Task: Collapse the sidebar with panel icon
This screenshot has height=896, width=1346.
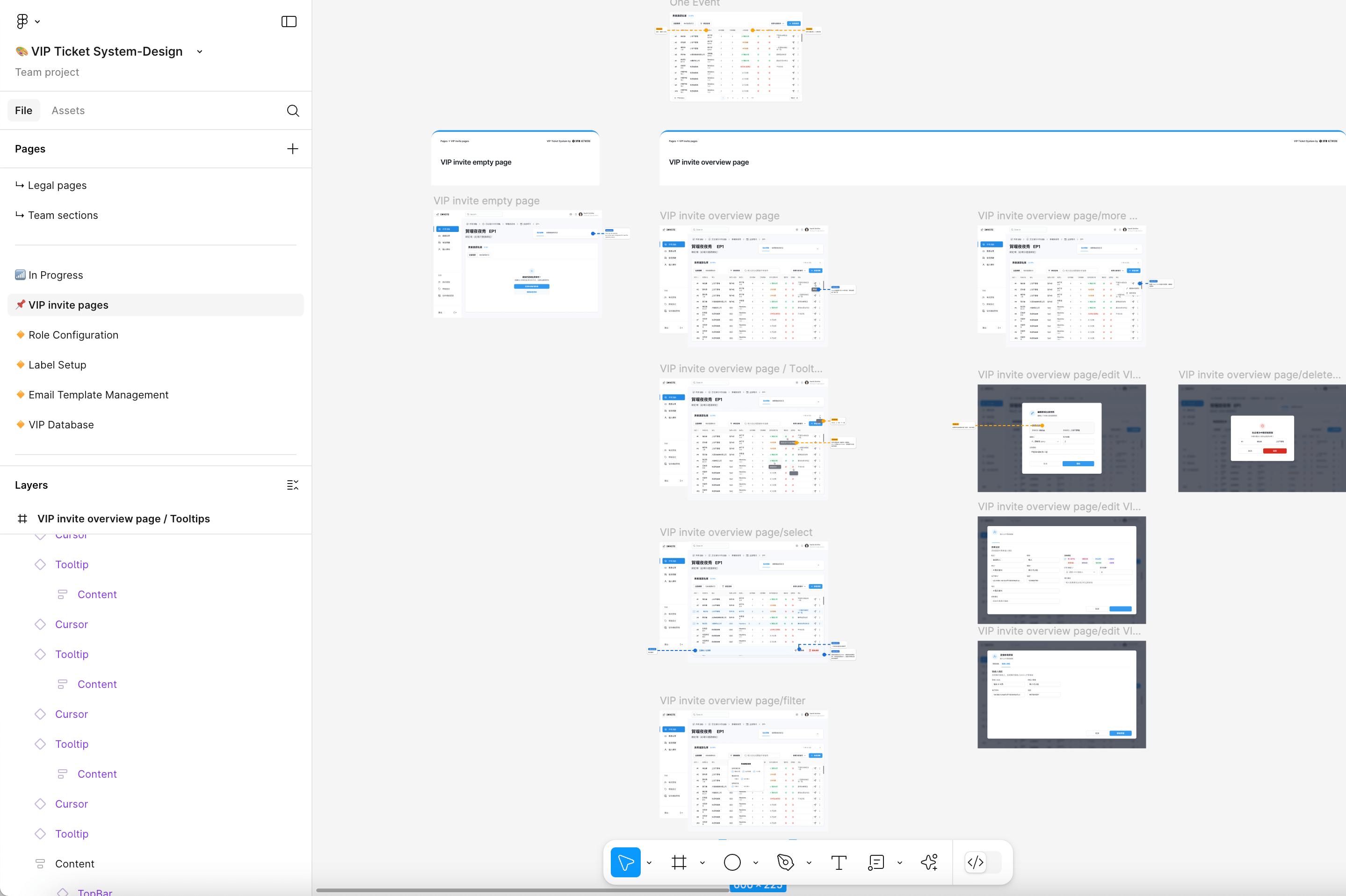Action: coord(289,22)
